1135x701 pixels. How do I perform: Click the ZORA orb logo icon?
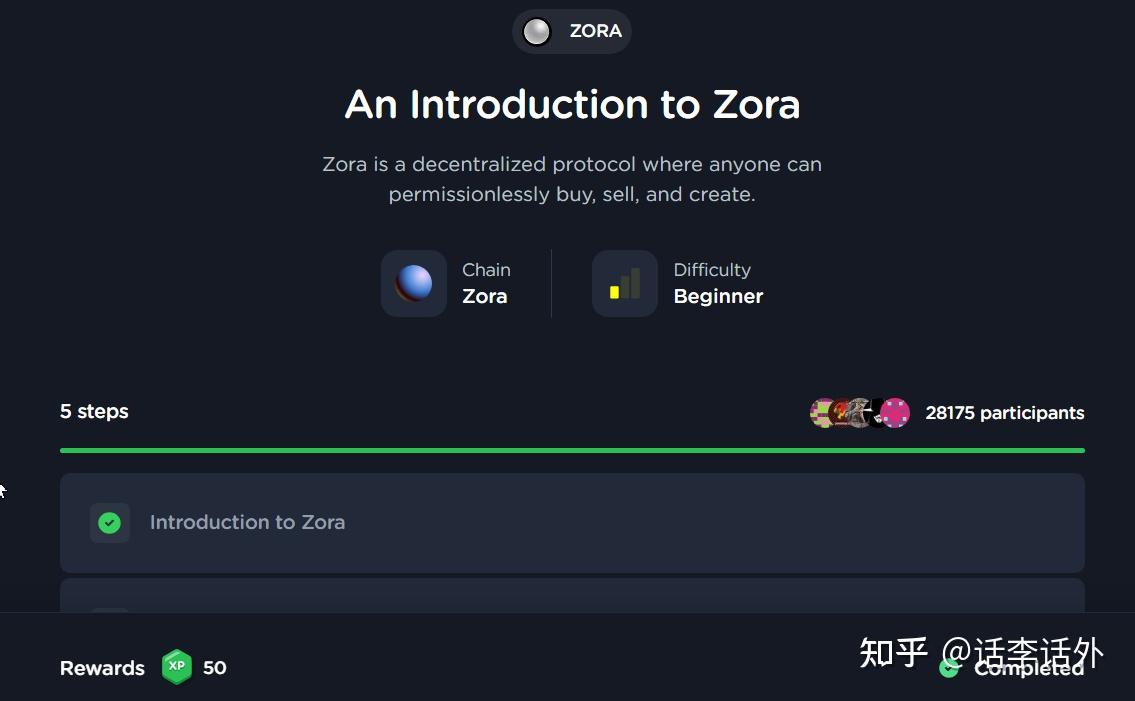pyautogui.click(x=537, y=31)
